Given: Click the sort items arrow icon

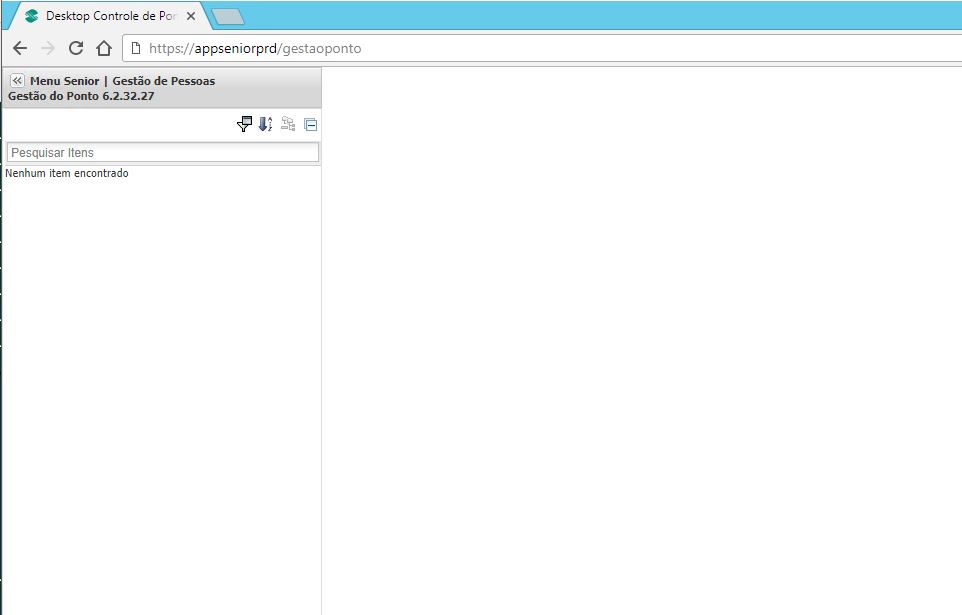Looking at the screenshot, I should [265, 124].
